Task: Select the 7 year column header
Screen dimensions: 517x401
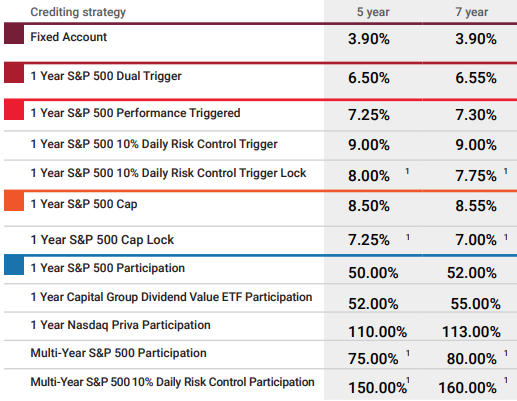Action: coord(472,12)
